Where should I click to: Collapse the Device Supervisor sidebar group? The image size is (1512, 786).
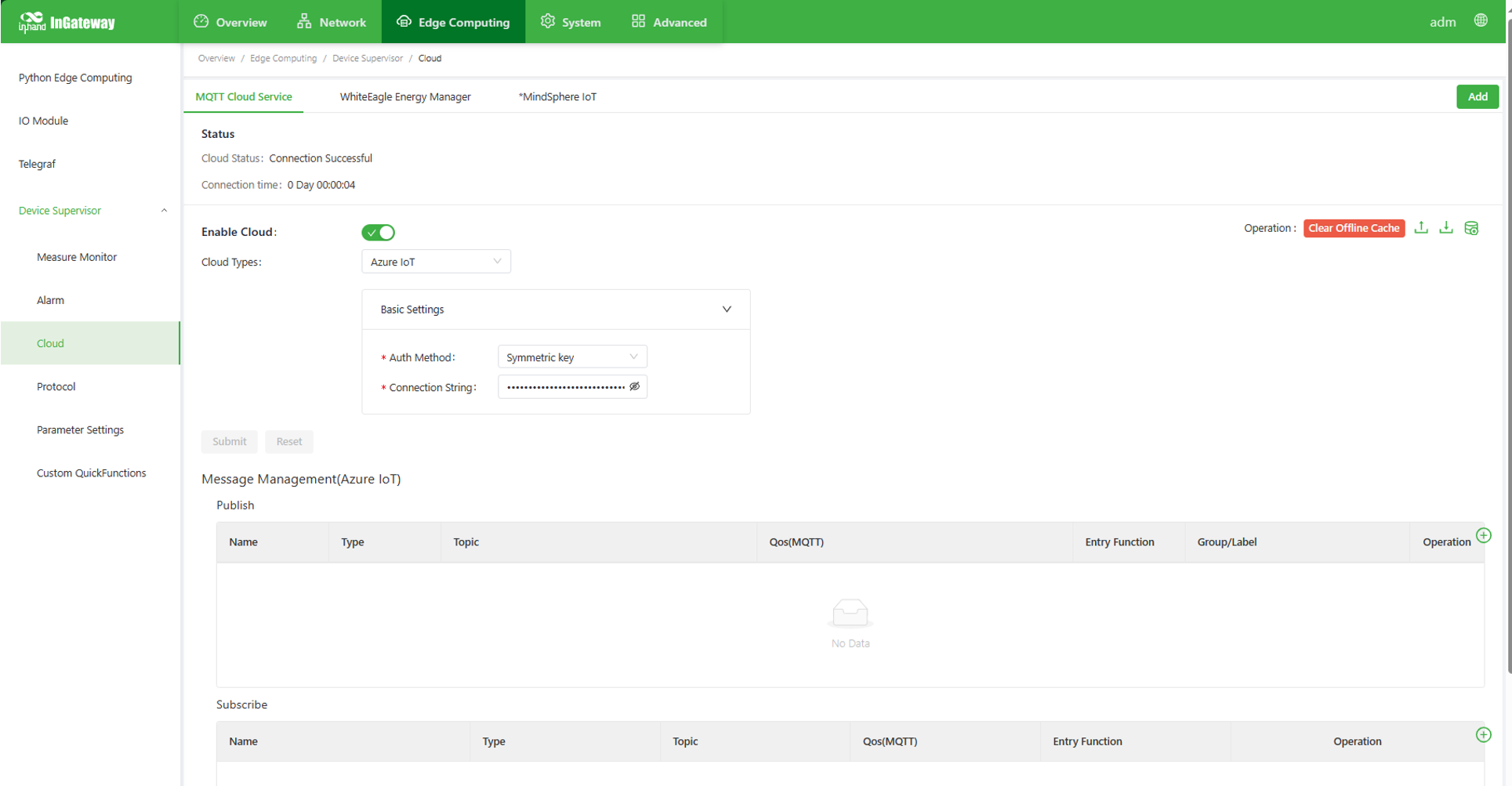click(164, 211)
